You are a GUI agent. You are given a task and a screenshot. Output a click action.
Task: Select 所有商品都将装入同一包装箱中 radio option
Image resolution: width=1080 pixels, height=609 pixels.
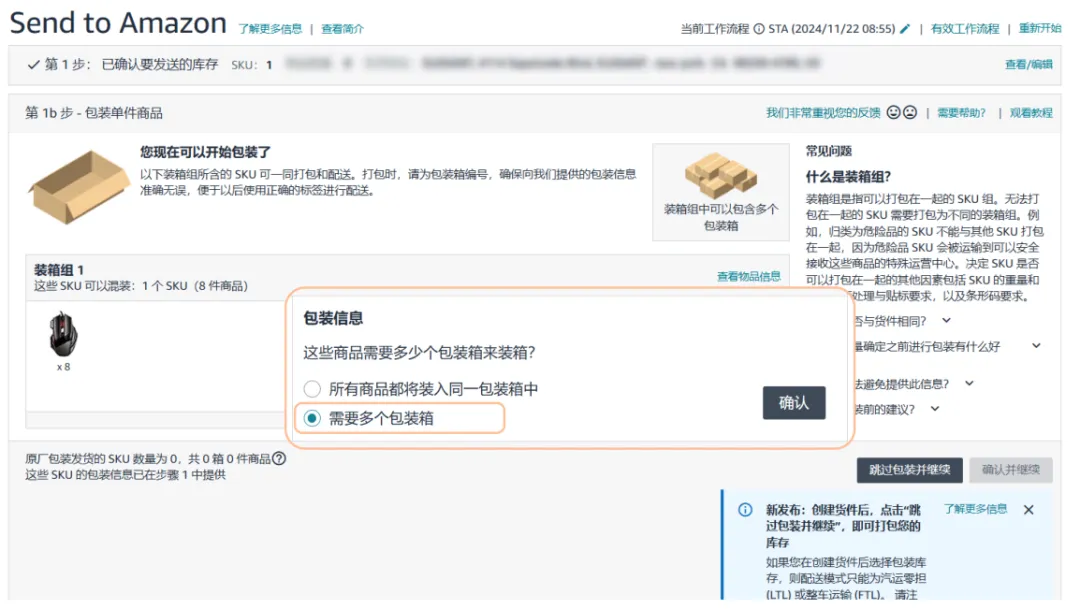(312, 389)
